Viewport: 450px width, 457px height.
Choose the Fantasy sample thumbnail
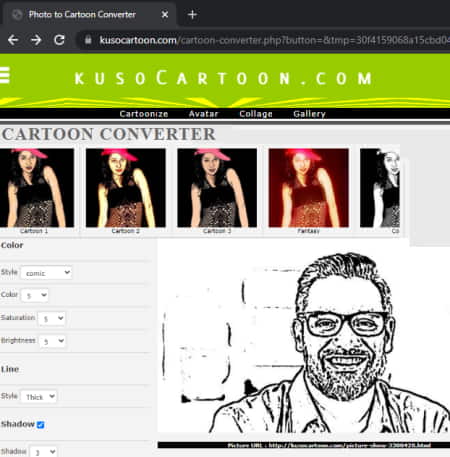tap(309, 188)
